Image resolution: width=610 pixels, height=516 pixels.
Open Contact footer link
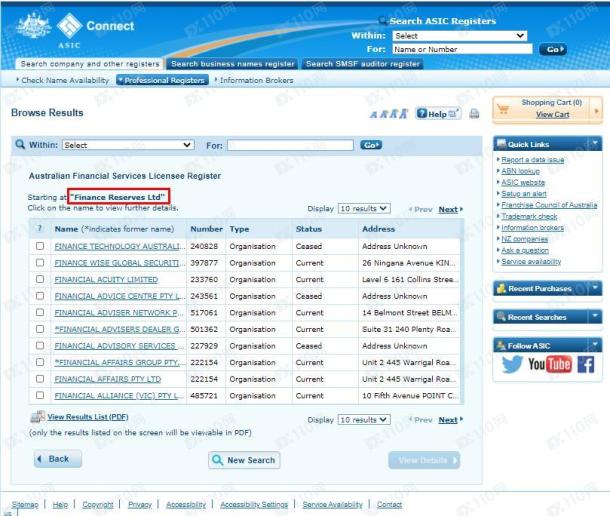(x=389, y=504)
